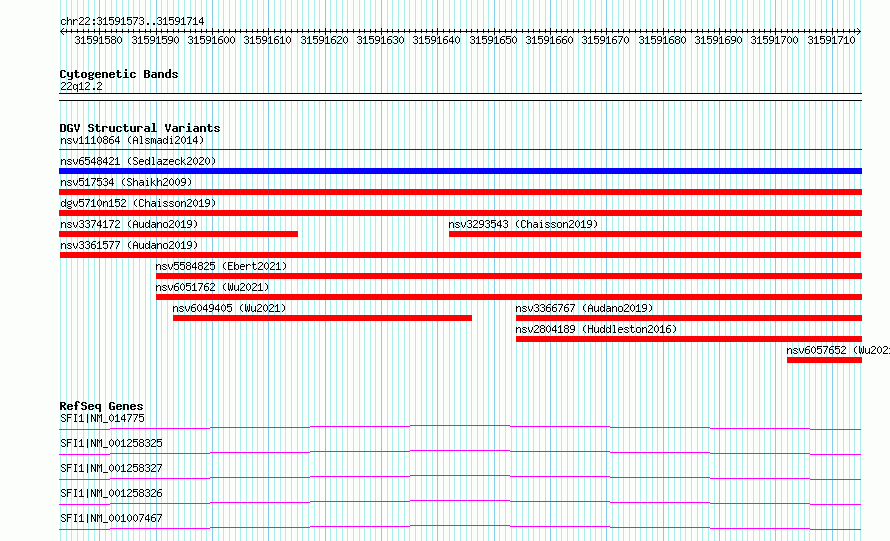Click the nsv3293543 (Chaisson2019) label
The image size is (890, 541).
[523, 224]
